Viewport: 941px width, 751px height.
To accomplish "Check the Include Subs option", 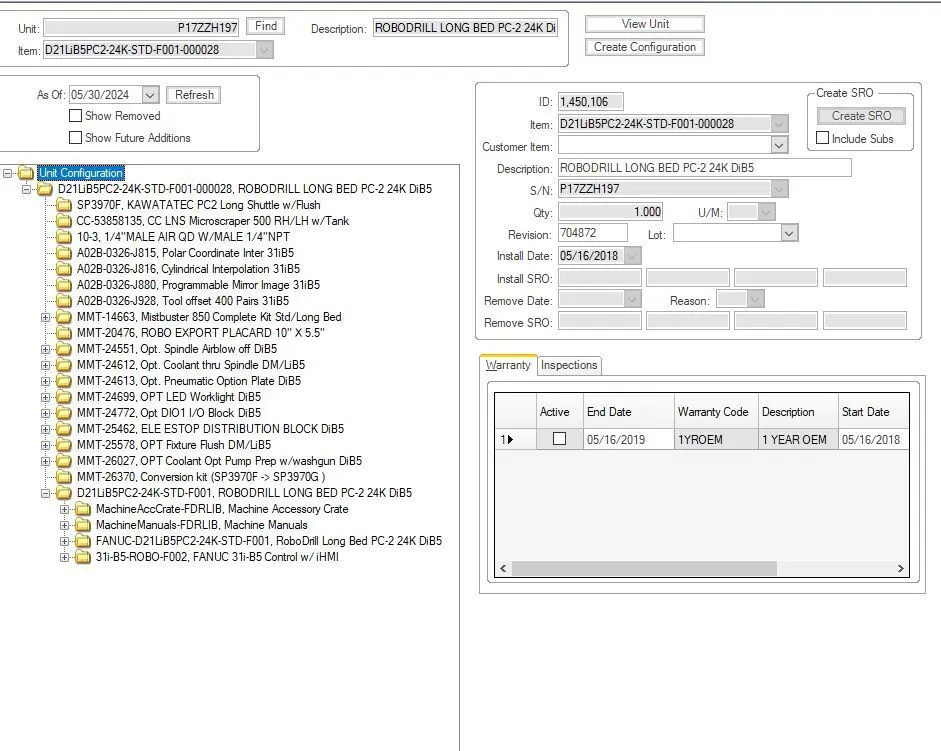I will (x=823, y=139).
